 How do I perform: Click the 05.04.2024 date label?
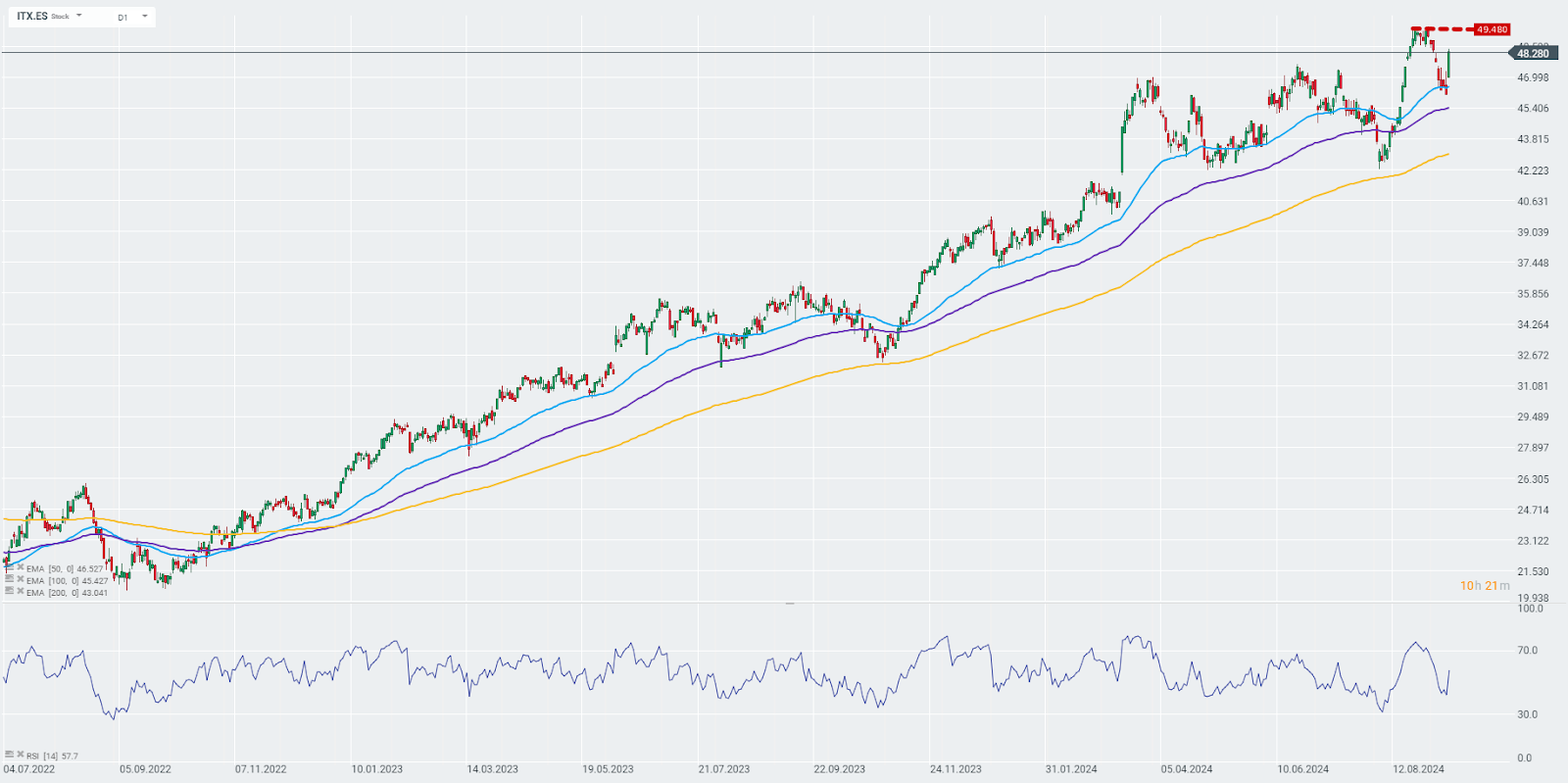[1187, 769]
